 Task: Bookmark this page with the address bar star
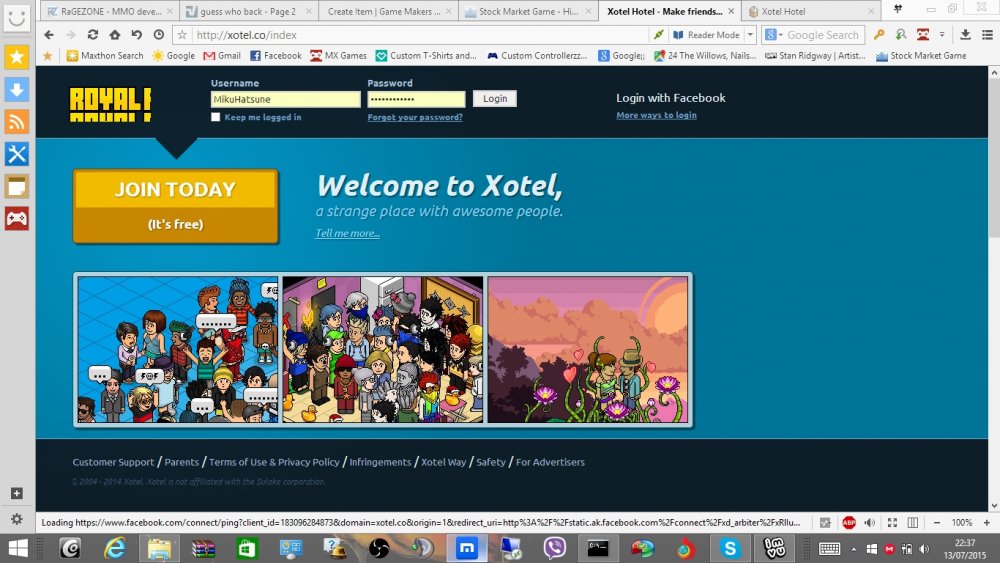click(x=182, y=35)
